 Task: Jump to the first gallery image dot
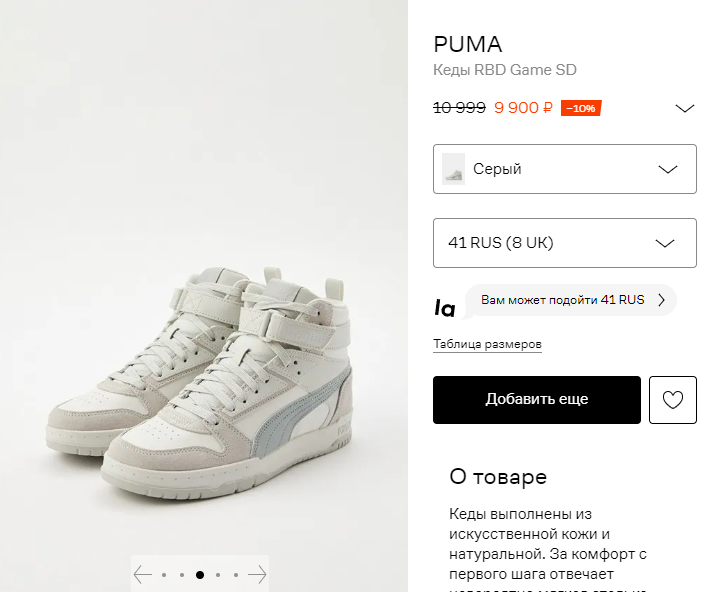(x=164, y=575)
